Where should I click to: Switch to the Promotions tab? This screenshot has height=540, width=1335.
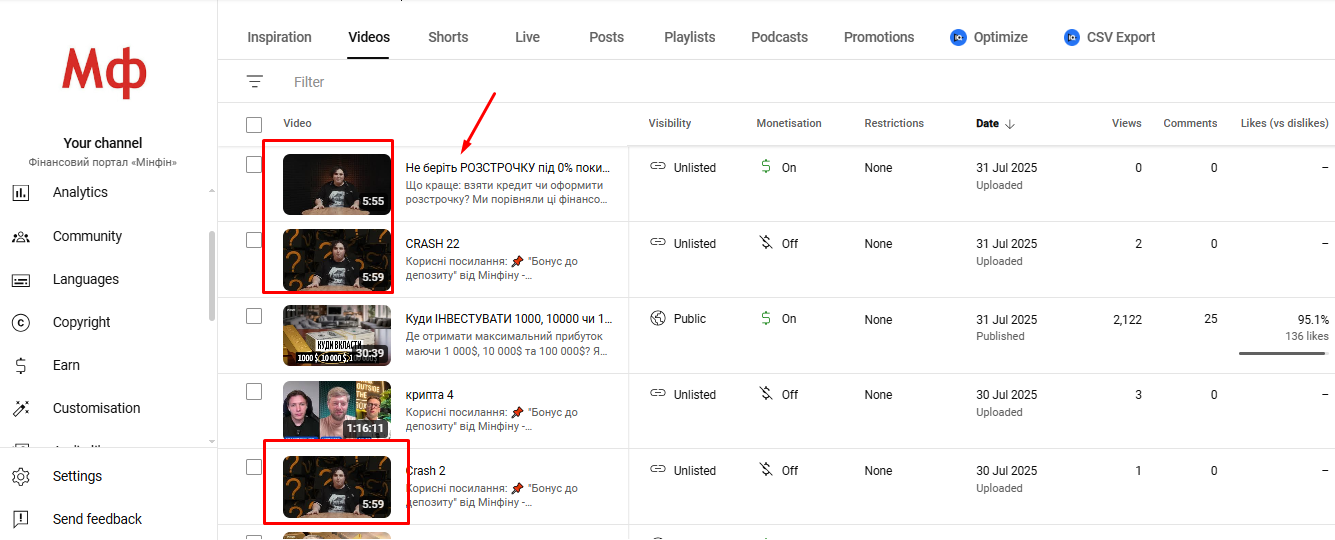[x=879, y=37]
